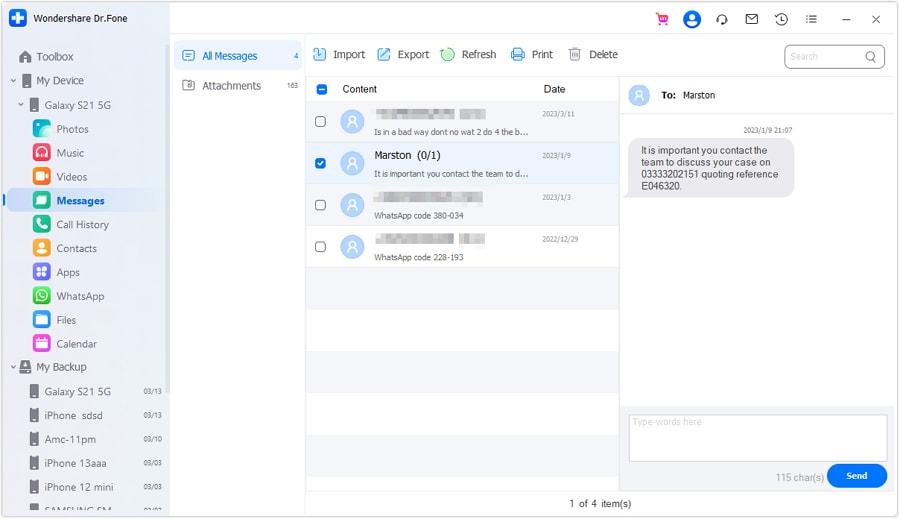Collapse the Galaxy S21 5G device node
This screenshot has width=900, height=519.
click(x=21, y=104)
